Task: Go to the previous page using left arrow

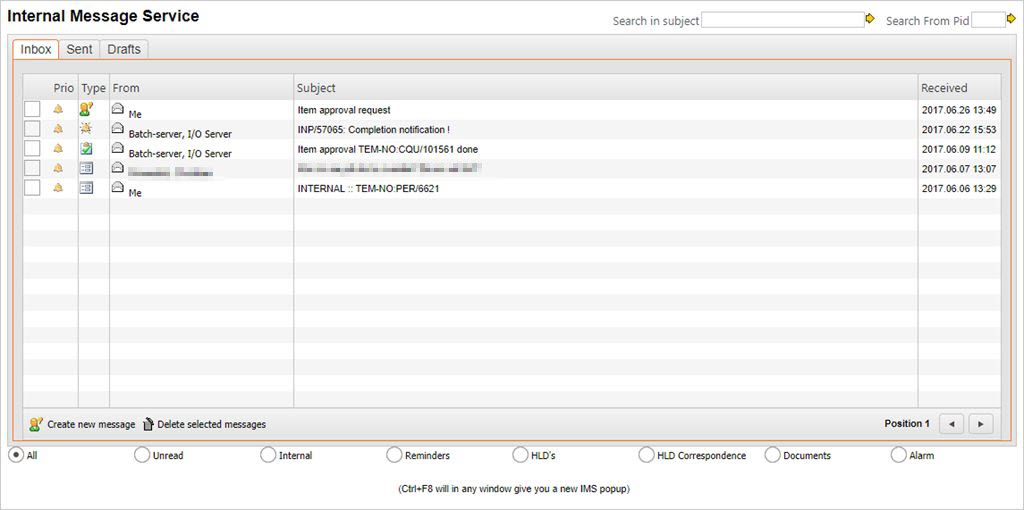Action: click(952, 424)
